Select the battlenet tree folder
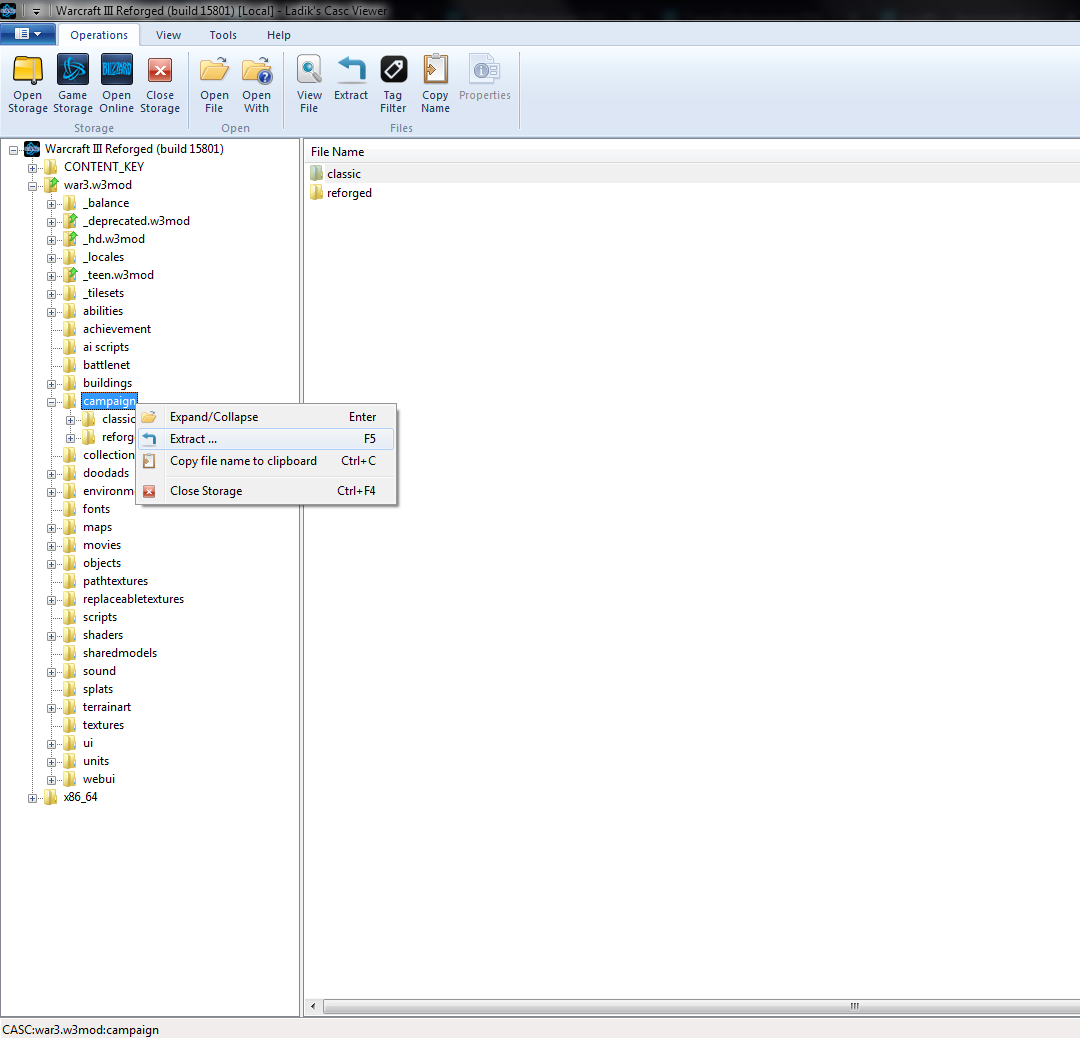The height and width of the screenshot is (1038, 1080). tap(106, 365)
